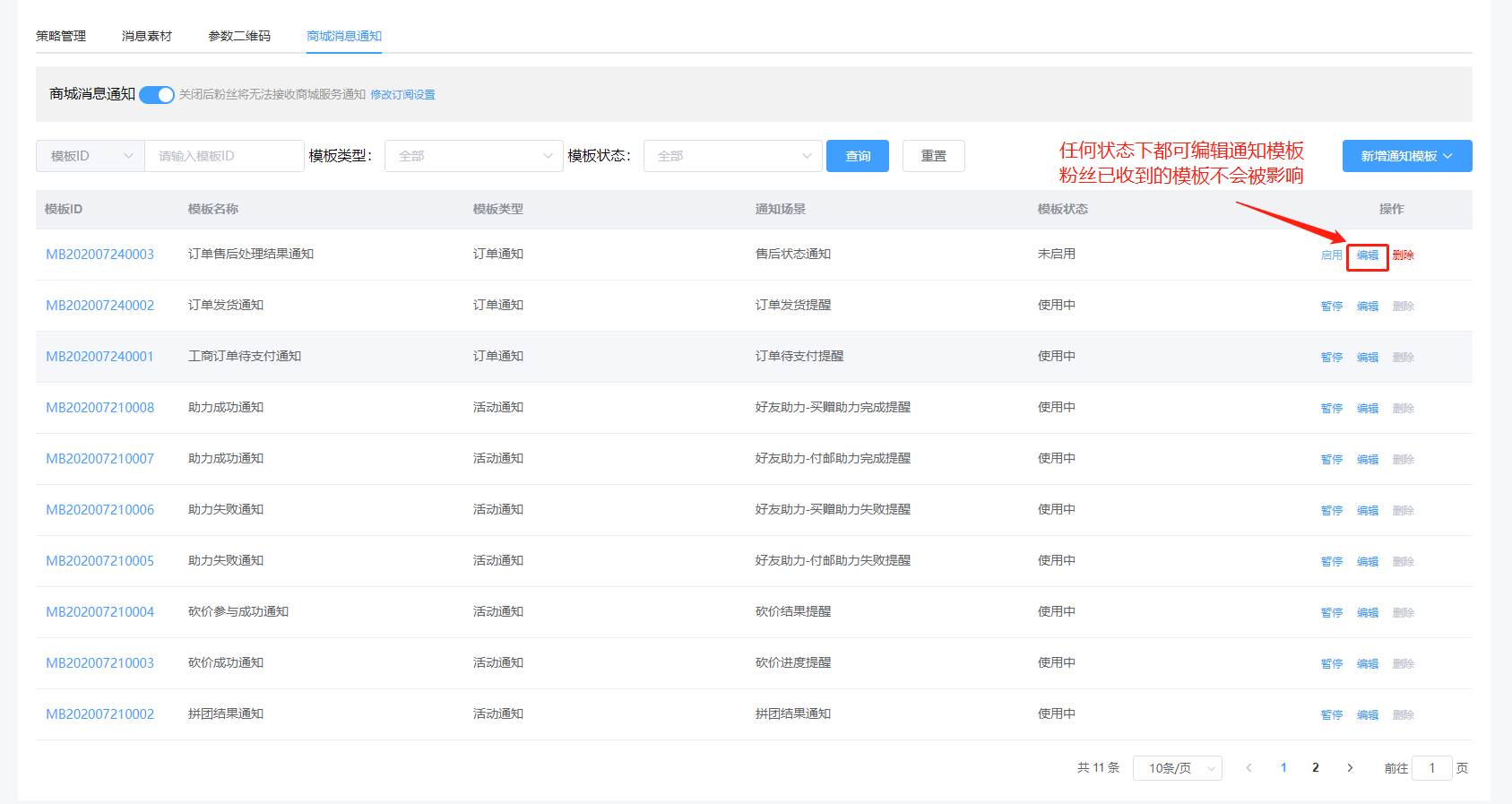The image size is (1512, 804).
Task: Open the 模板ID search type dropdown
Action: pyautogui.click(x=91, y=156)
